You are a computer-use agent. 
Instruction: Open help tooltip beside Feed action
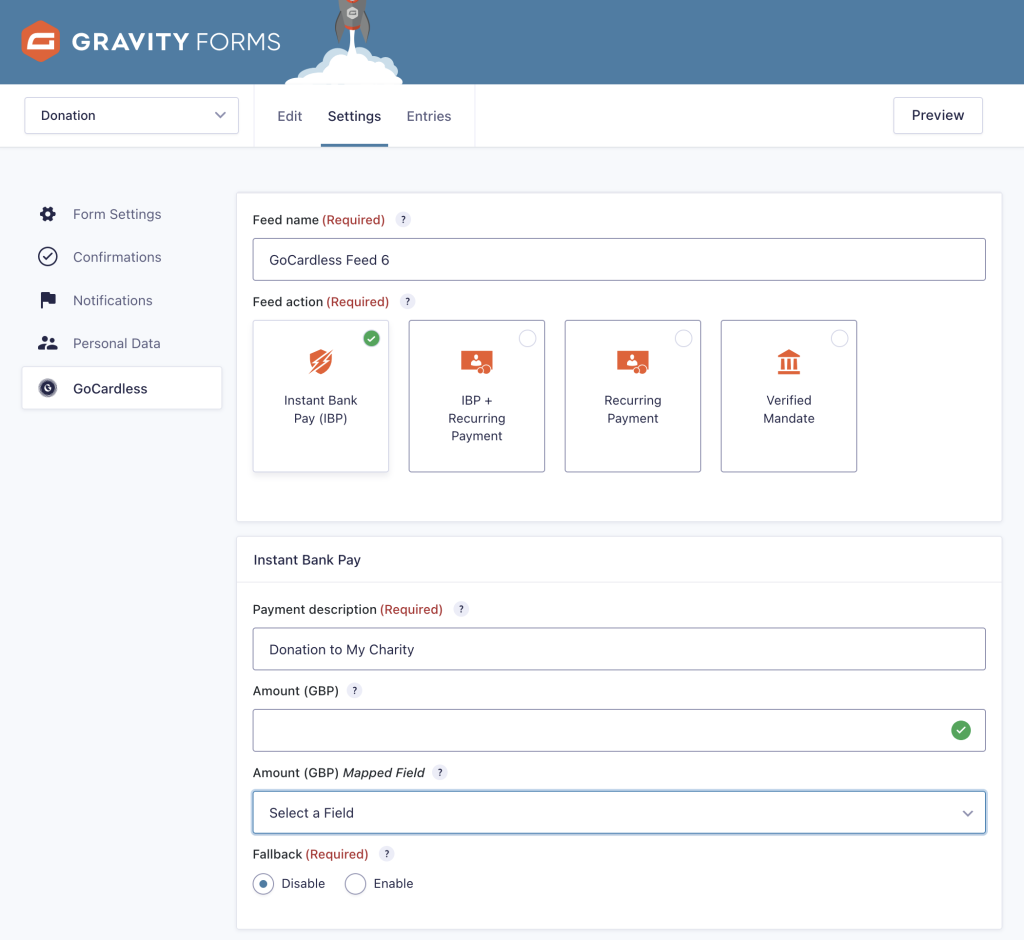click(408, 301)
